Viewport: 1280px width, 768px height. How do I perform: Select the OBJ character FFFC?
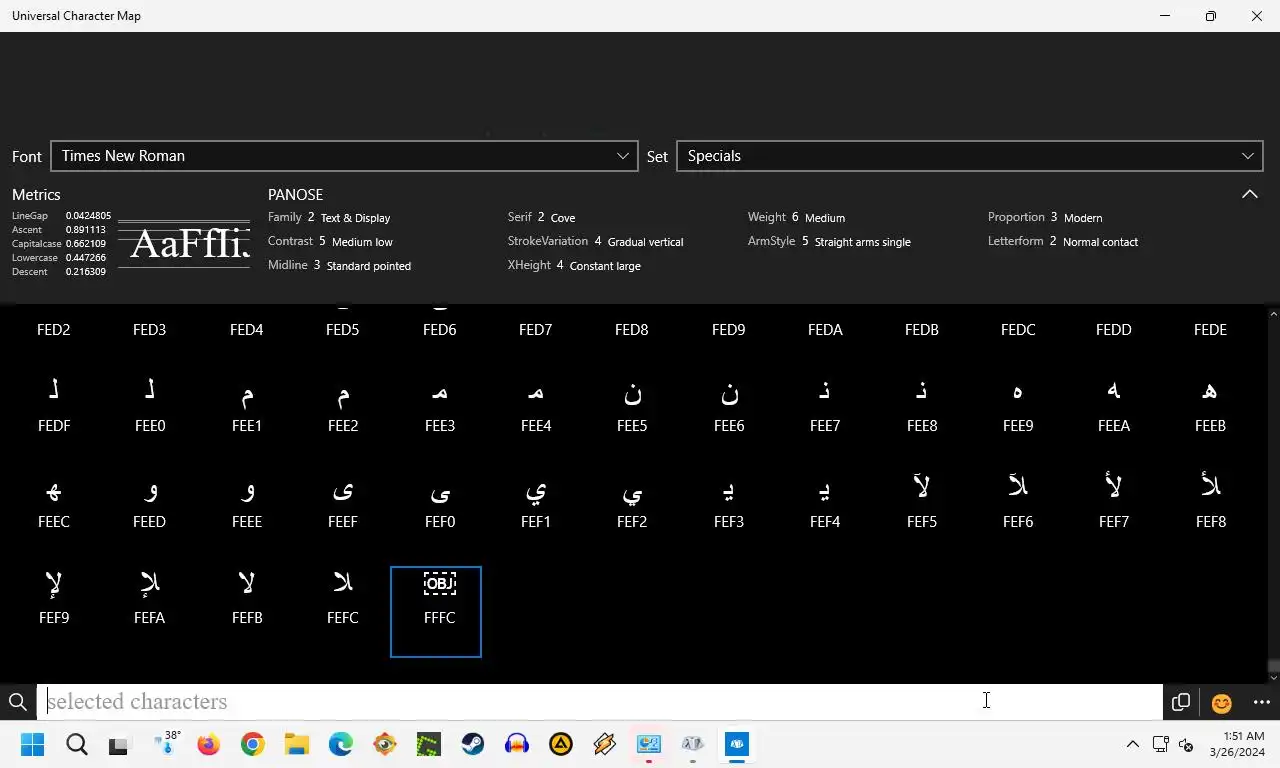click(436, 612)
